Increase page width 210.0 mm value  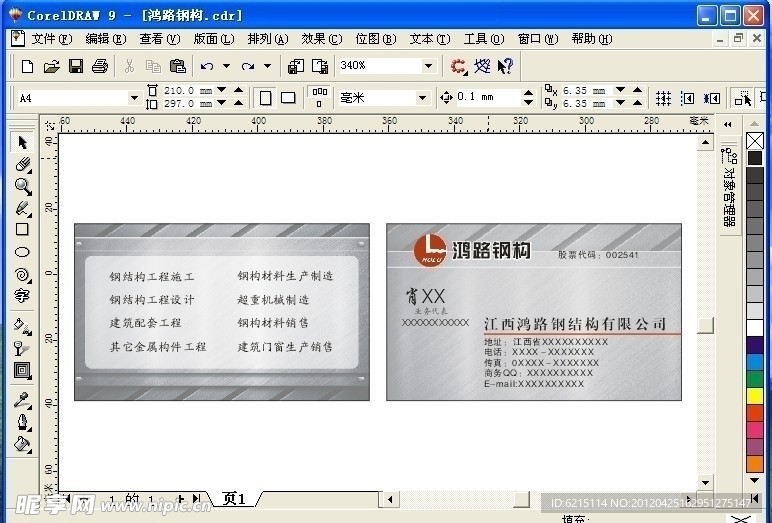point(238,90)
